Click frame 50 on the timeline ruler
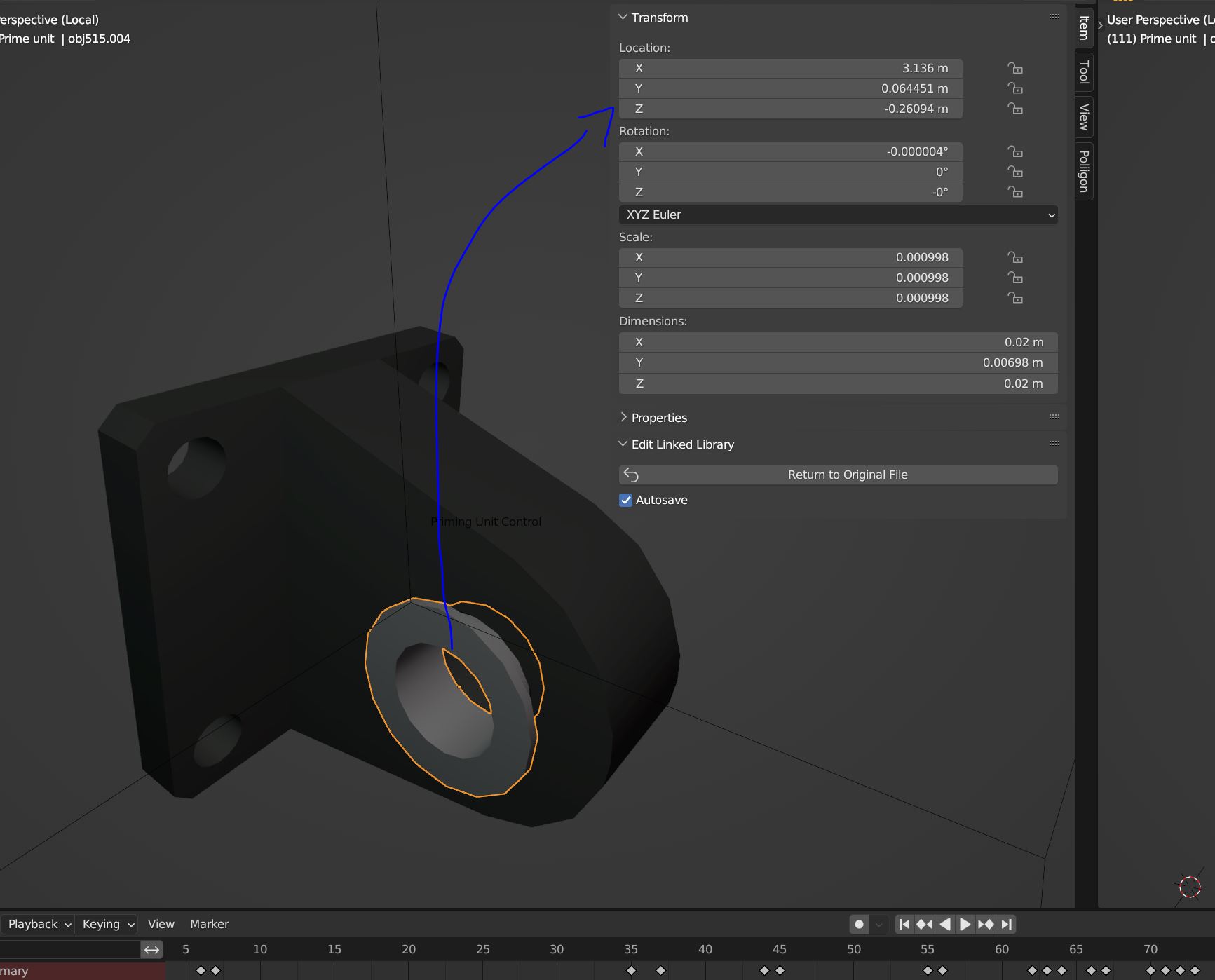1215x980 pixels. pos(853,949)
